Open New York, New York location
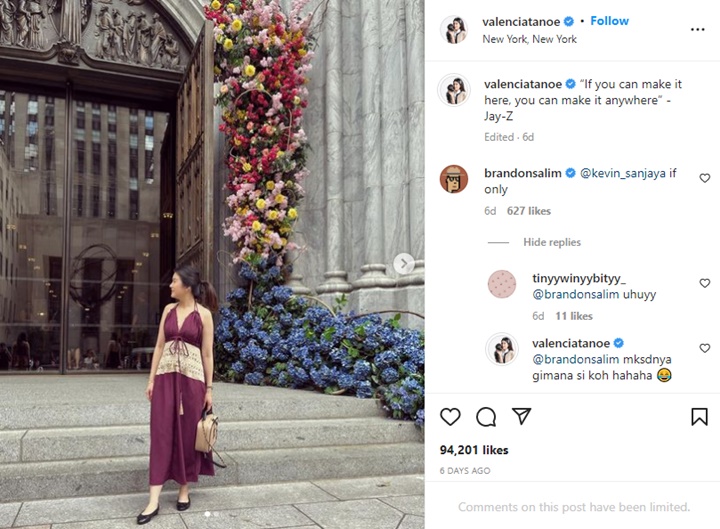 tap(529, 39)
